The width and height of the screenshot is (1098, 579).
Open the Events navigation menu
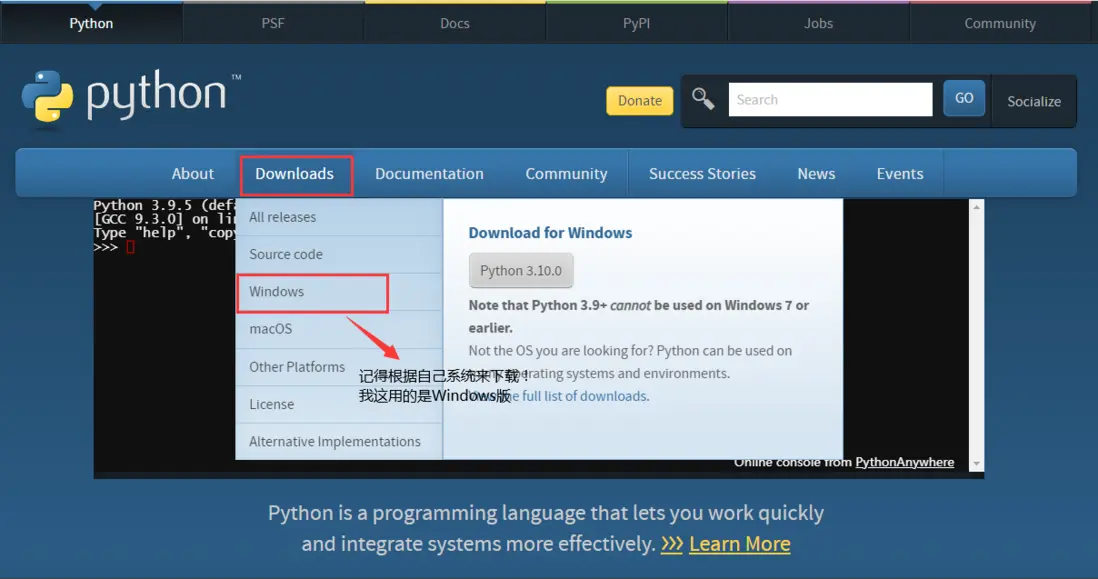pyautogui.click(x=900, y=174)
